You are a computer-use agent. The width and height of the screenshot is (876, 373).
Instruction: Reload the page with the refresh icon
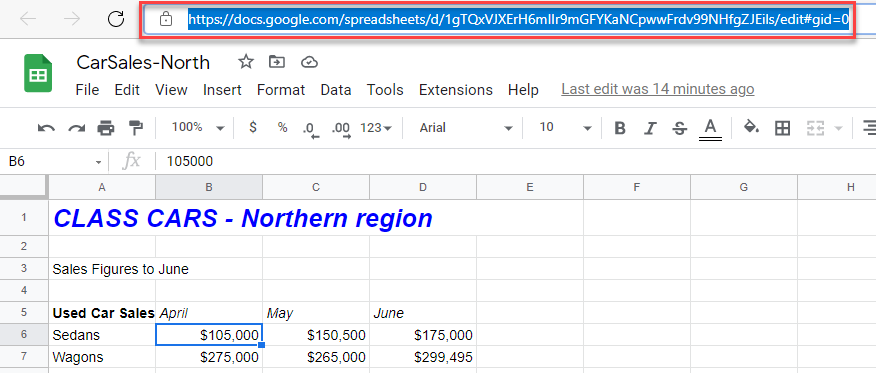point(116,20)
